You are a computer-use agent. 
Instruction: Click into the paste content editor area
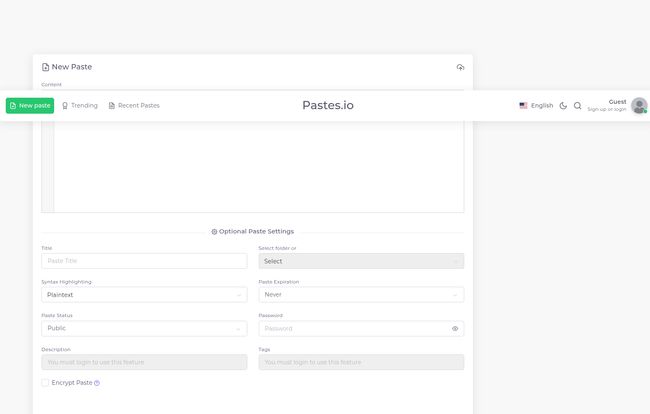point(259,166)
